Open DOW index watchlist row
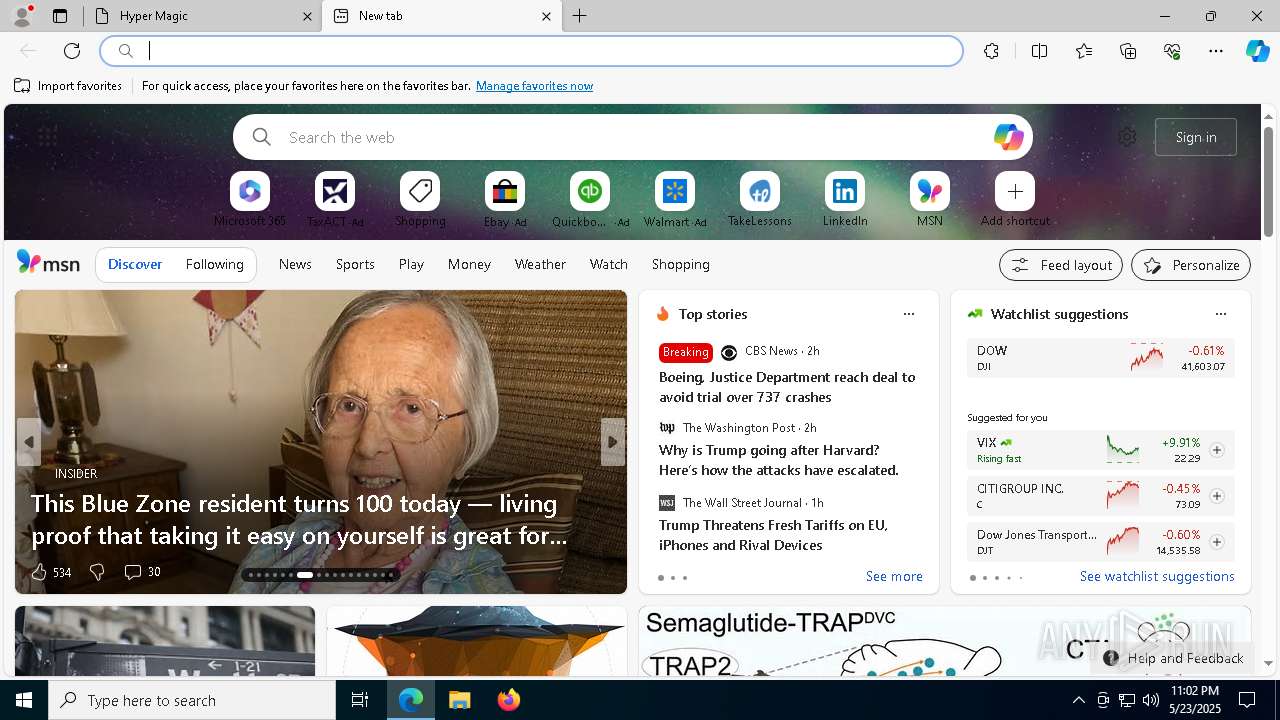This screenshot has height=720, width=1280. click(x=1100, y=358)
